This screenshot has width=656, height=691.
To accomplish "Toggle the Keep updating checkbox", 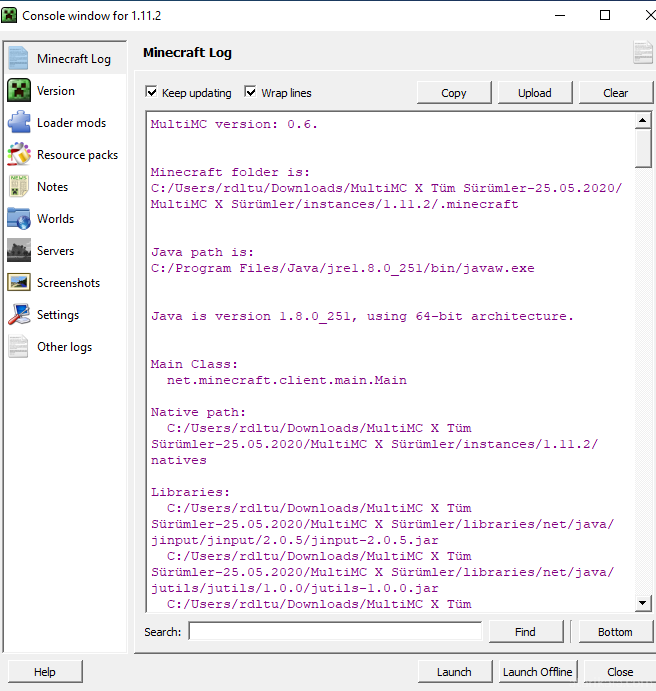I will (151, 92).
